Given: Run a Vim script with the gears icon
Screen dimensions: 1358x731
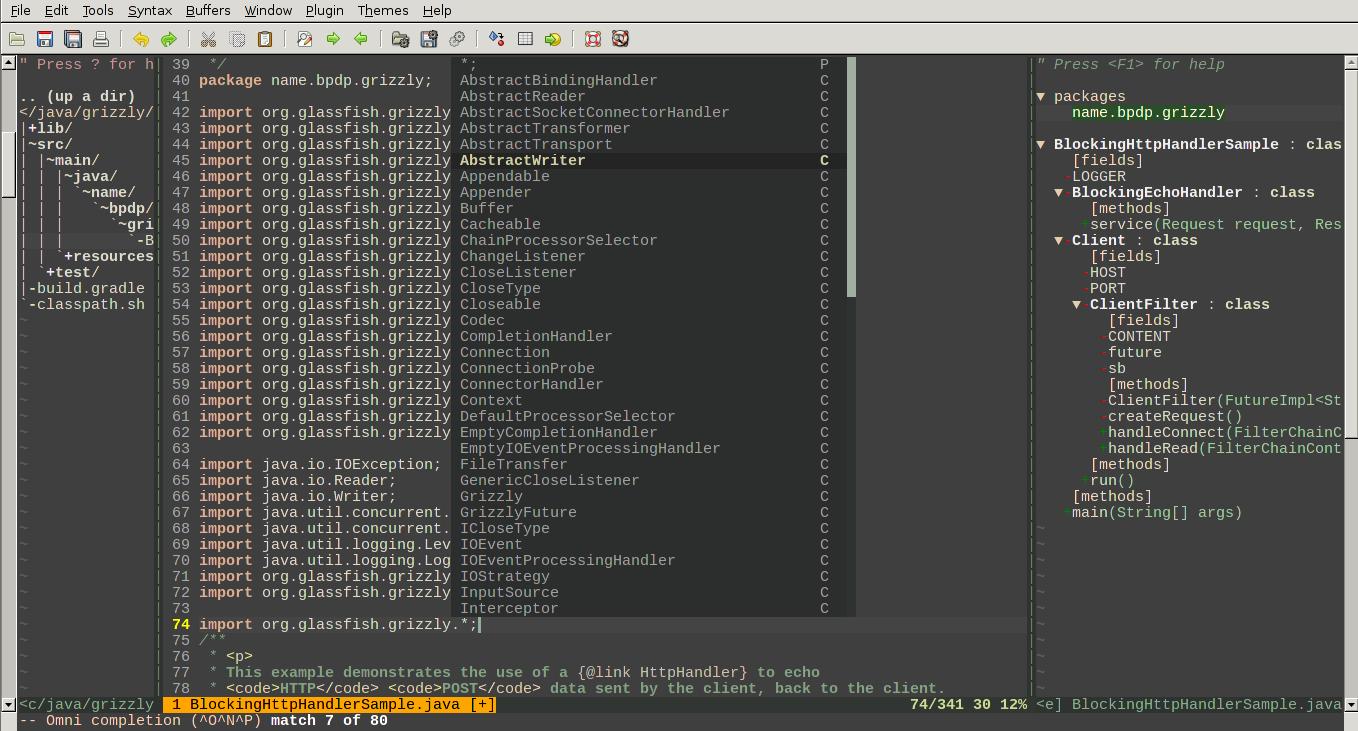Looking at the screenshot, I should (457, 39).
